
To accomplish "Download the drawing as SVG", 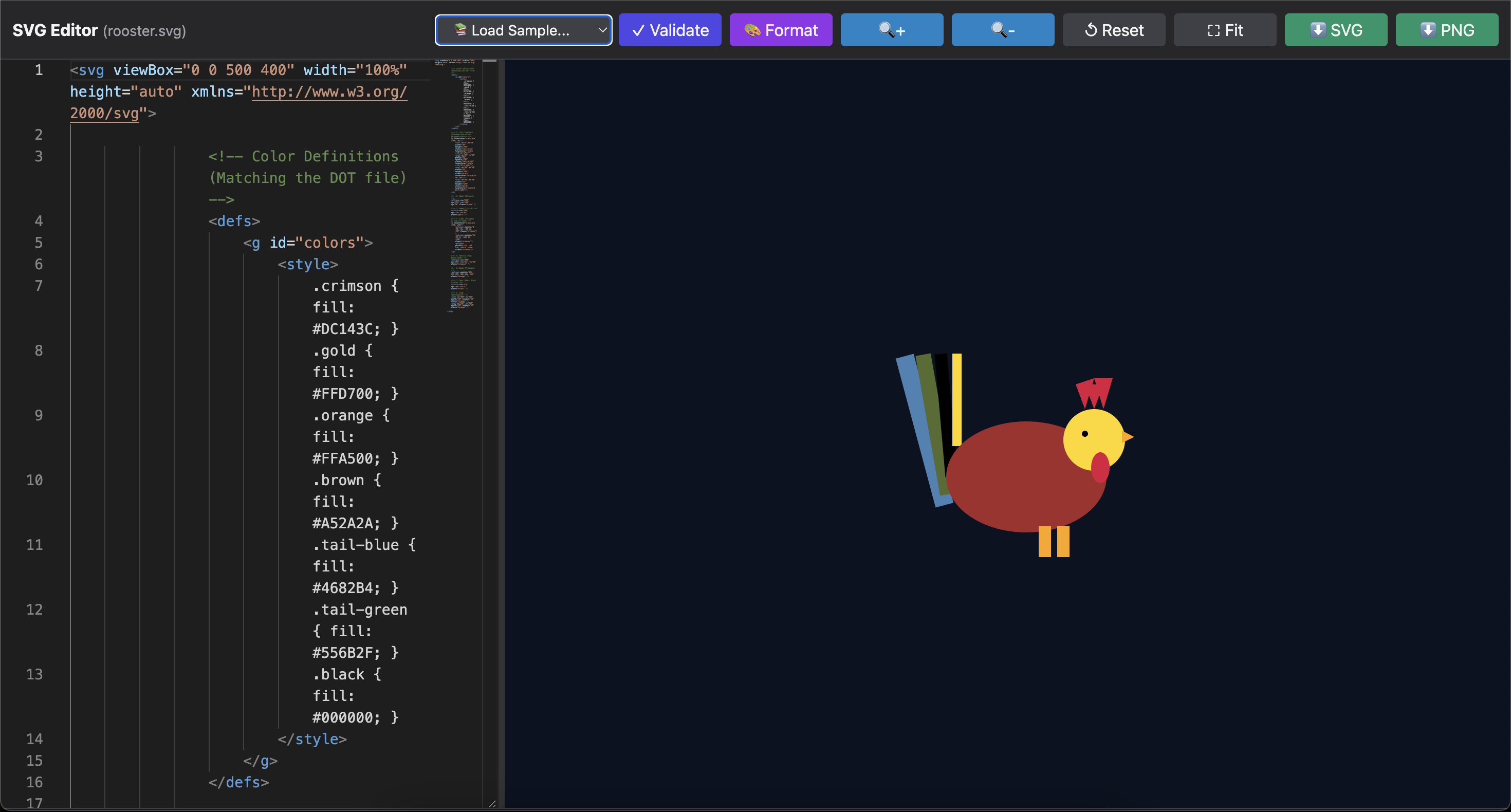I will tap(1336, 30).
